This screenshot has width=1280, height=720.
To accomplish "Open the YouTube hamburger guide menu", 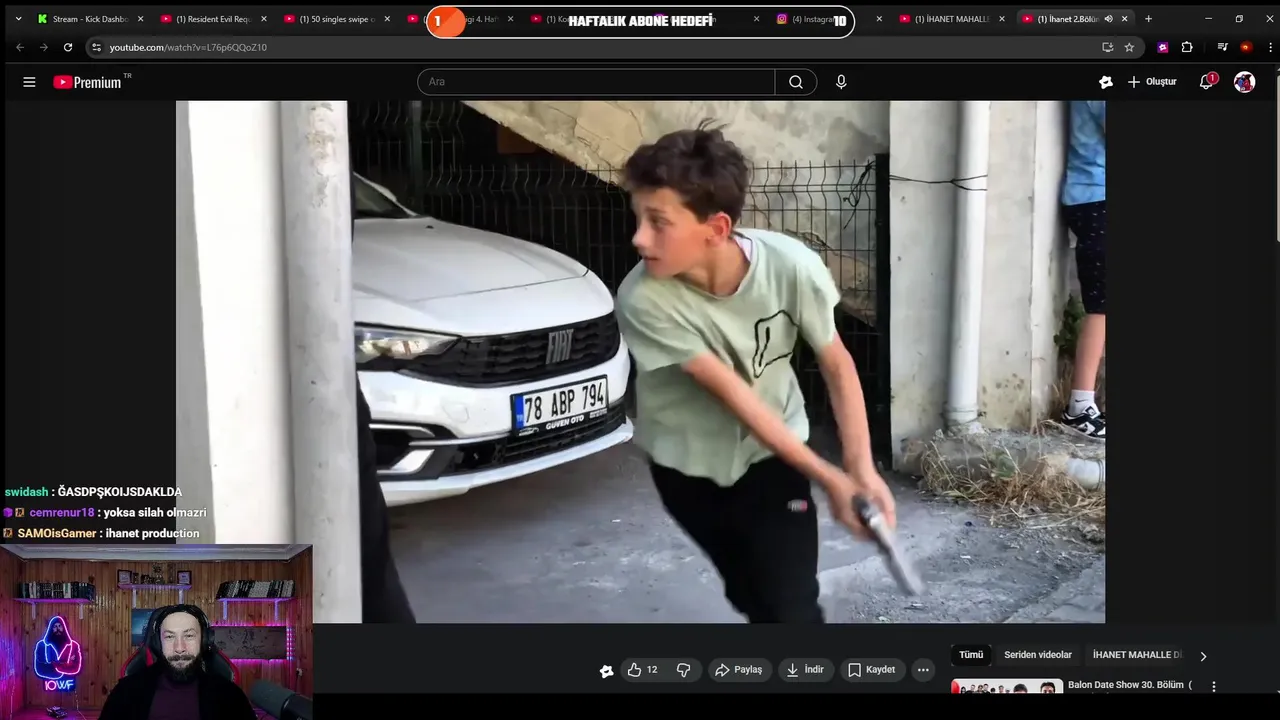I will click(29, 82).
